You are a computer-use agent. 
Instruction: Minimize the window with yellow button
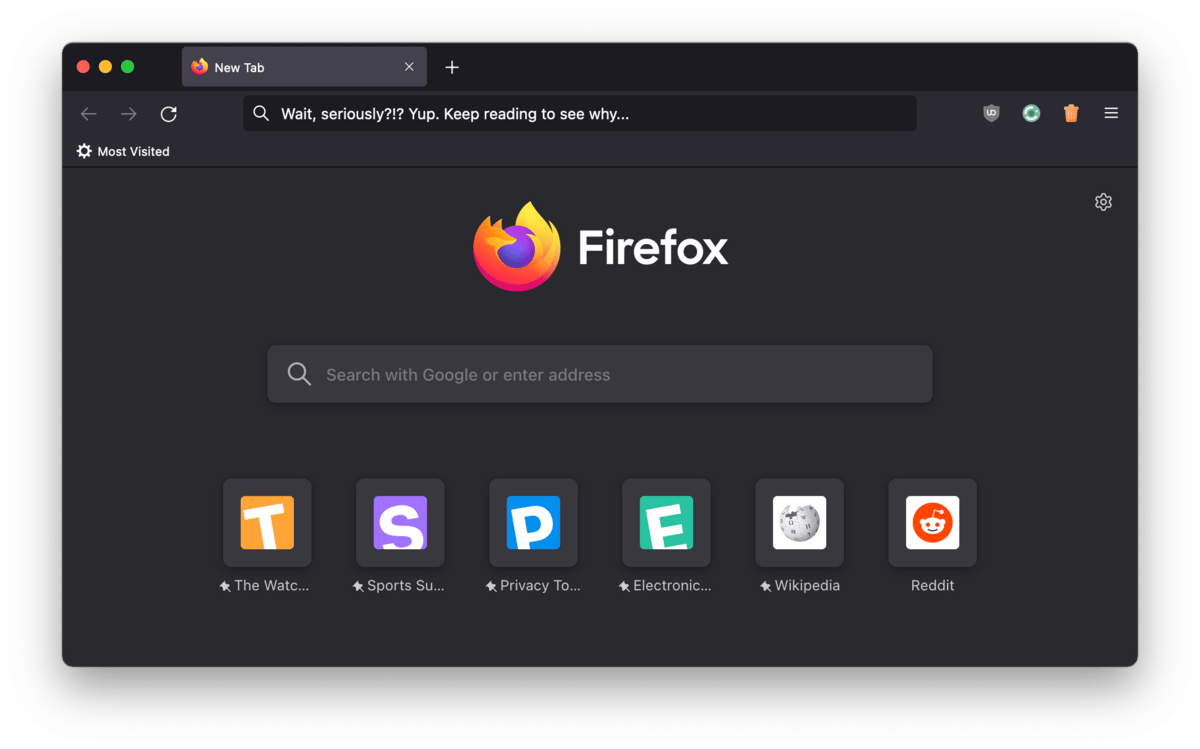click(x=105, y=67)
